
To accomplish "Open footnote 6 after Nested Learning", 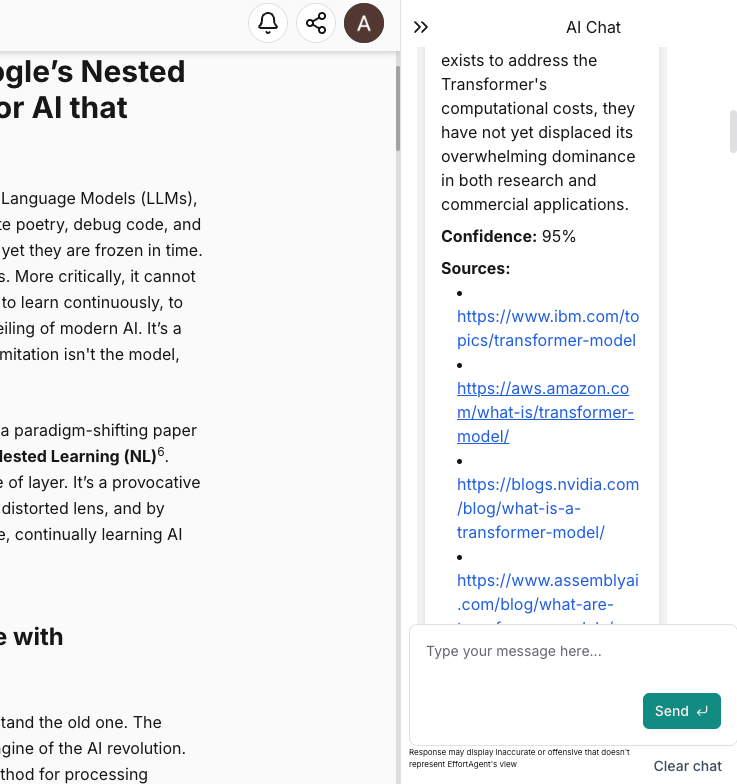I will coord(161,451).
